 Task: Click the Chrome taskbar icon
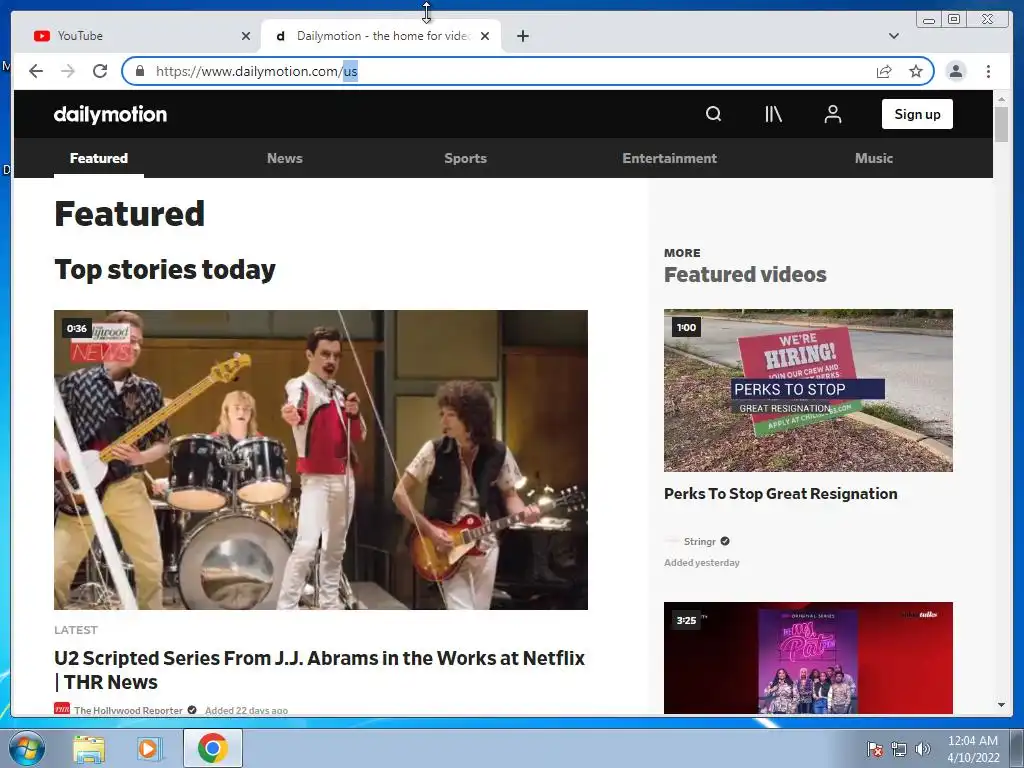212,748
